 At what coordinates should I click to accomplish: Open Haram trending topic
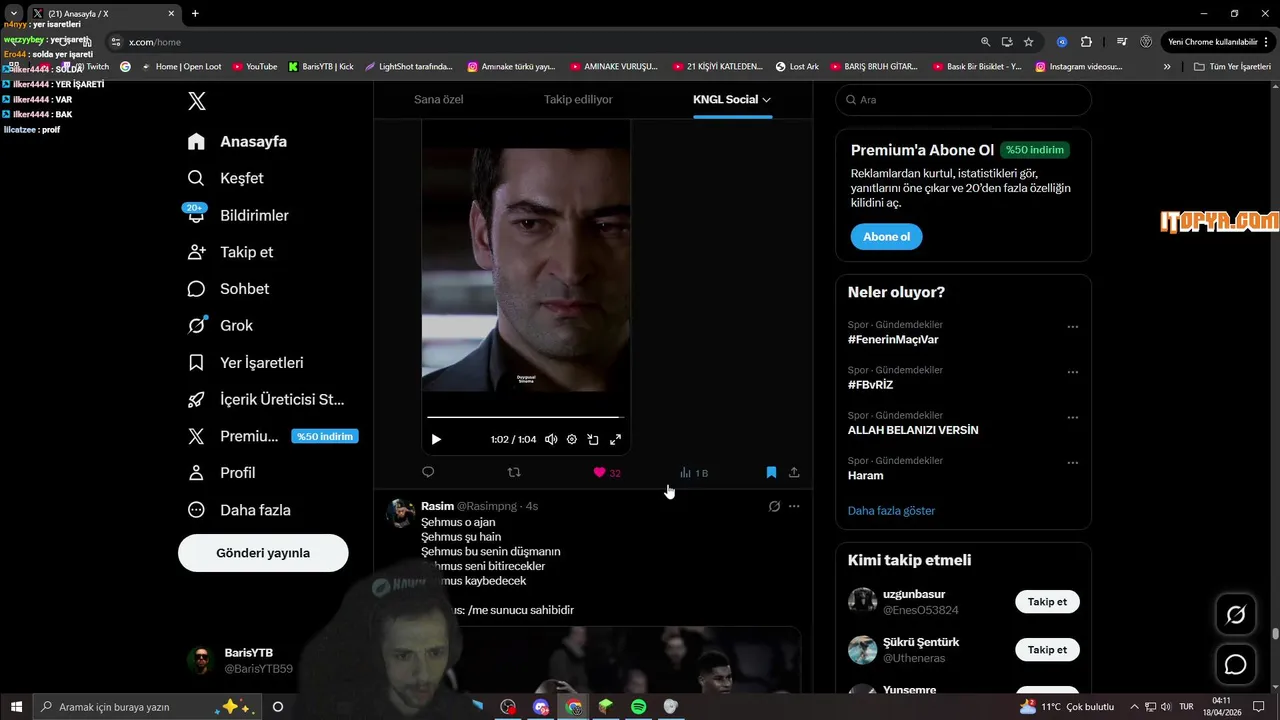[866, 475]
